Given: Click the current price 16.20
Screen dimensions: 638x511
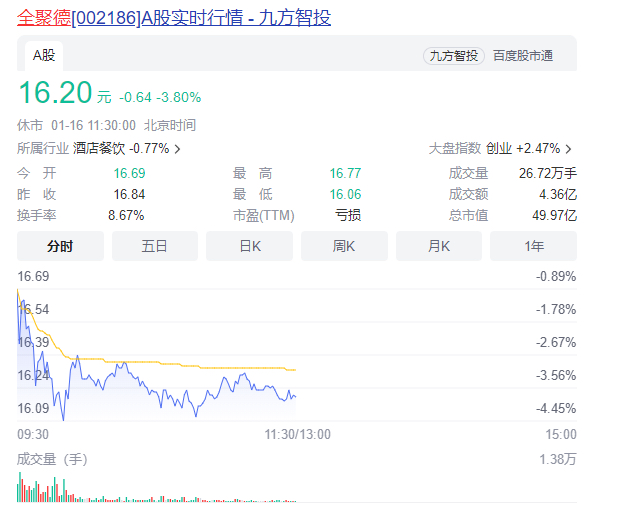Looking at the screenshot, I should tap(54, 93).
